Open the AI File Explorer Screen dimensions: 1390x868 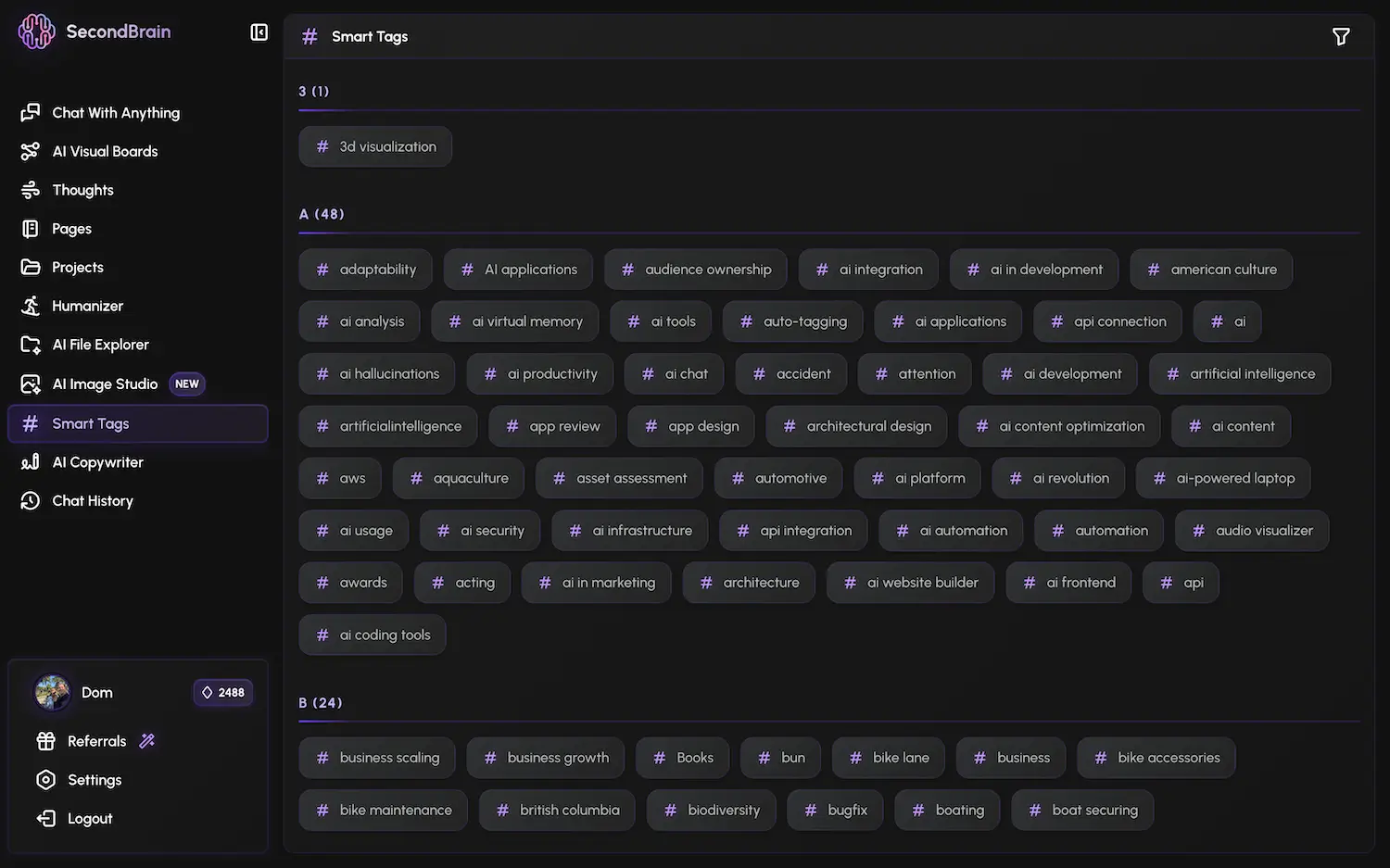[x=100, y=344]
